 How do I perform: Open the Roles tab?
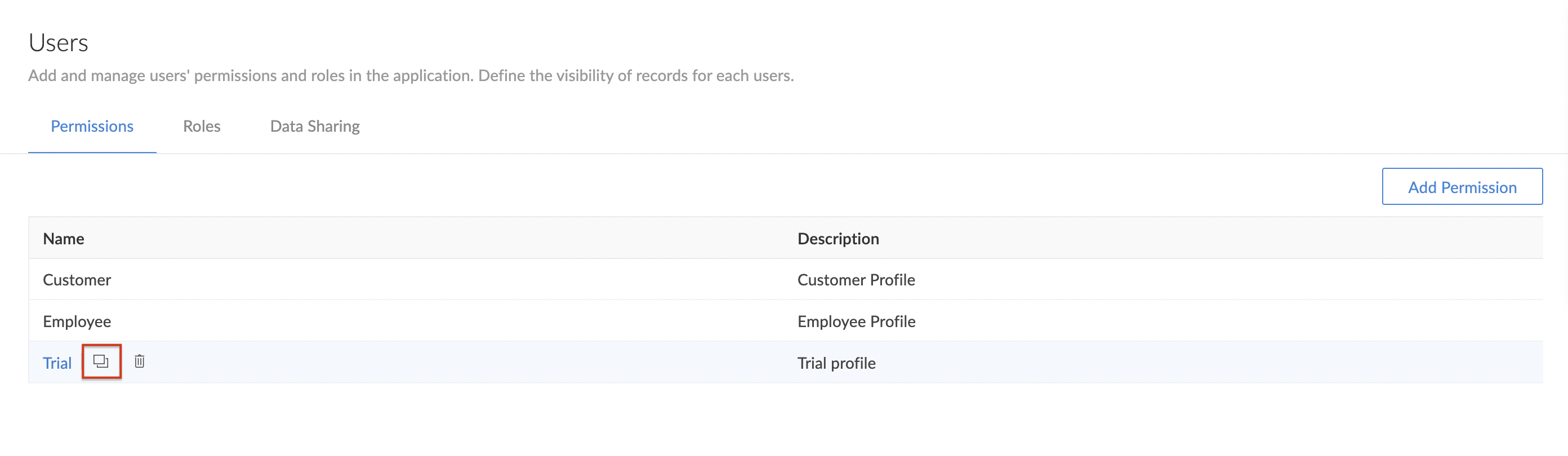tap(202, 126)
